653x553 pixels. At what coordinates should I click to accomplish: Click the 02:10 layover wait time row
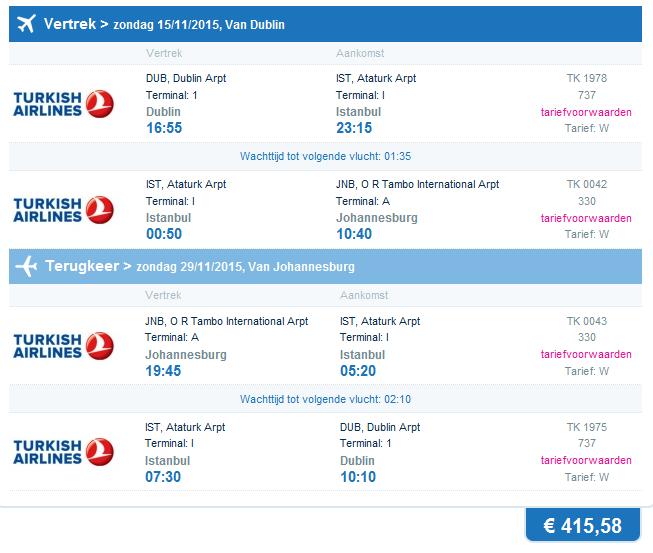click(x=325, y=399)
